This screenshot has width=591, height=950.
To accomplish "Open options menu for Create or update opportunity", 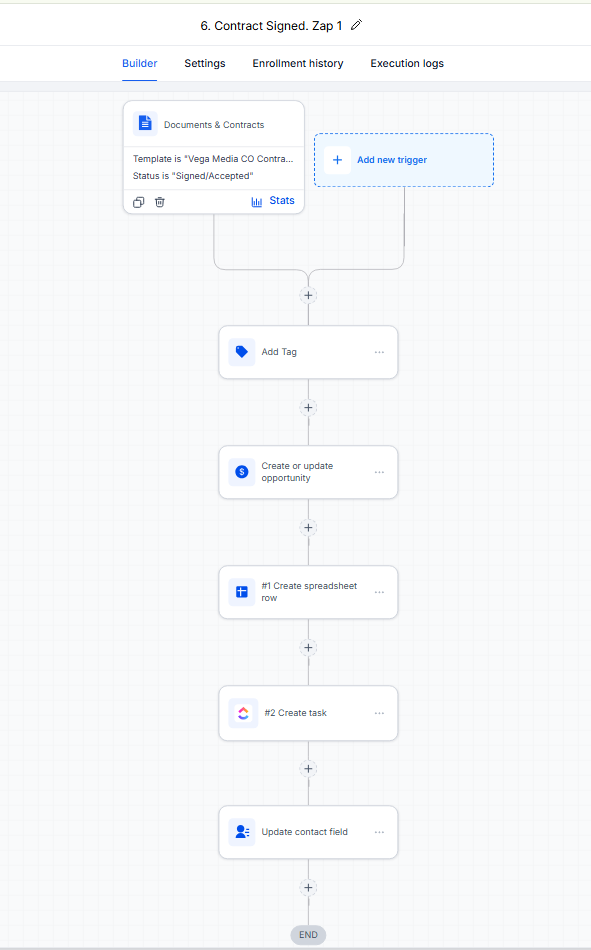I will click(379, 472).
